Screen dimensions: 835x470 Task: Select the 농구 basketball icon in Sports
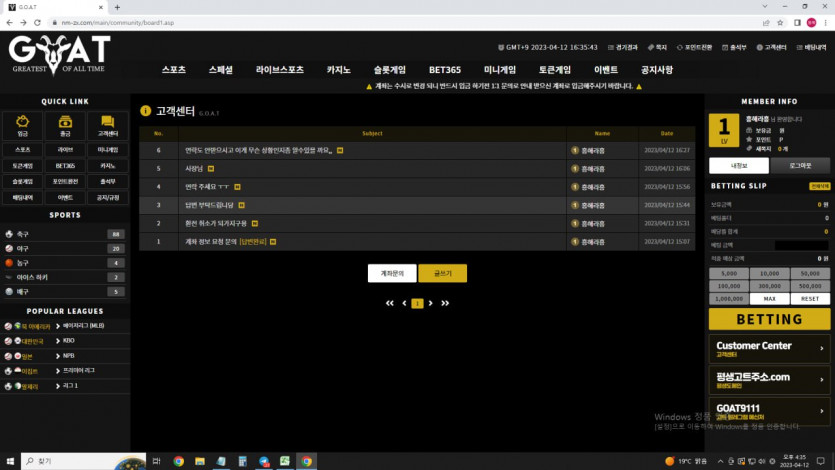(9, 263)
